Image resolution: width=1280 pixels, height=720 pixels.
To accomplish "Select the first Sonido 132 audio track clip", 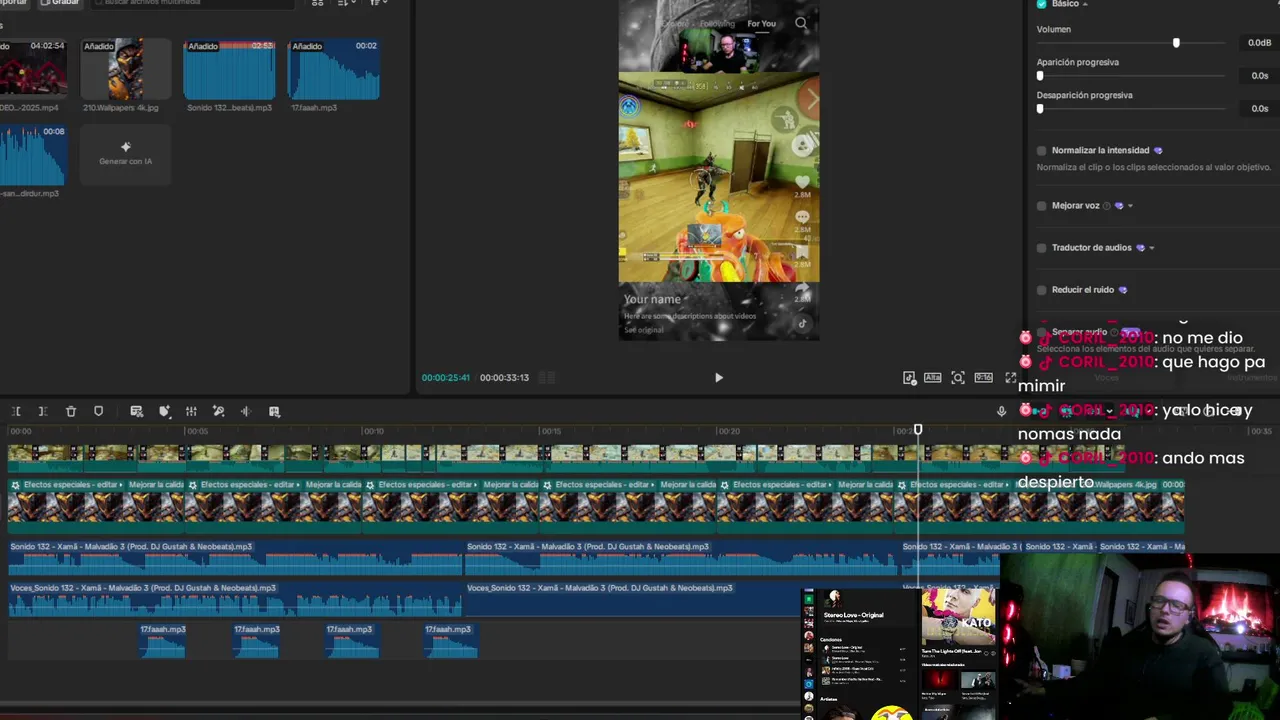I will coord(236,560).
